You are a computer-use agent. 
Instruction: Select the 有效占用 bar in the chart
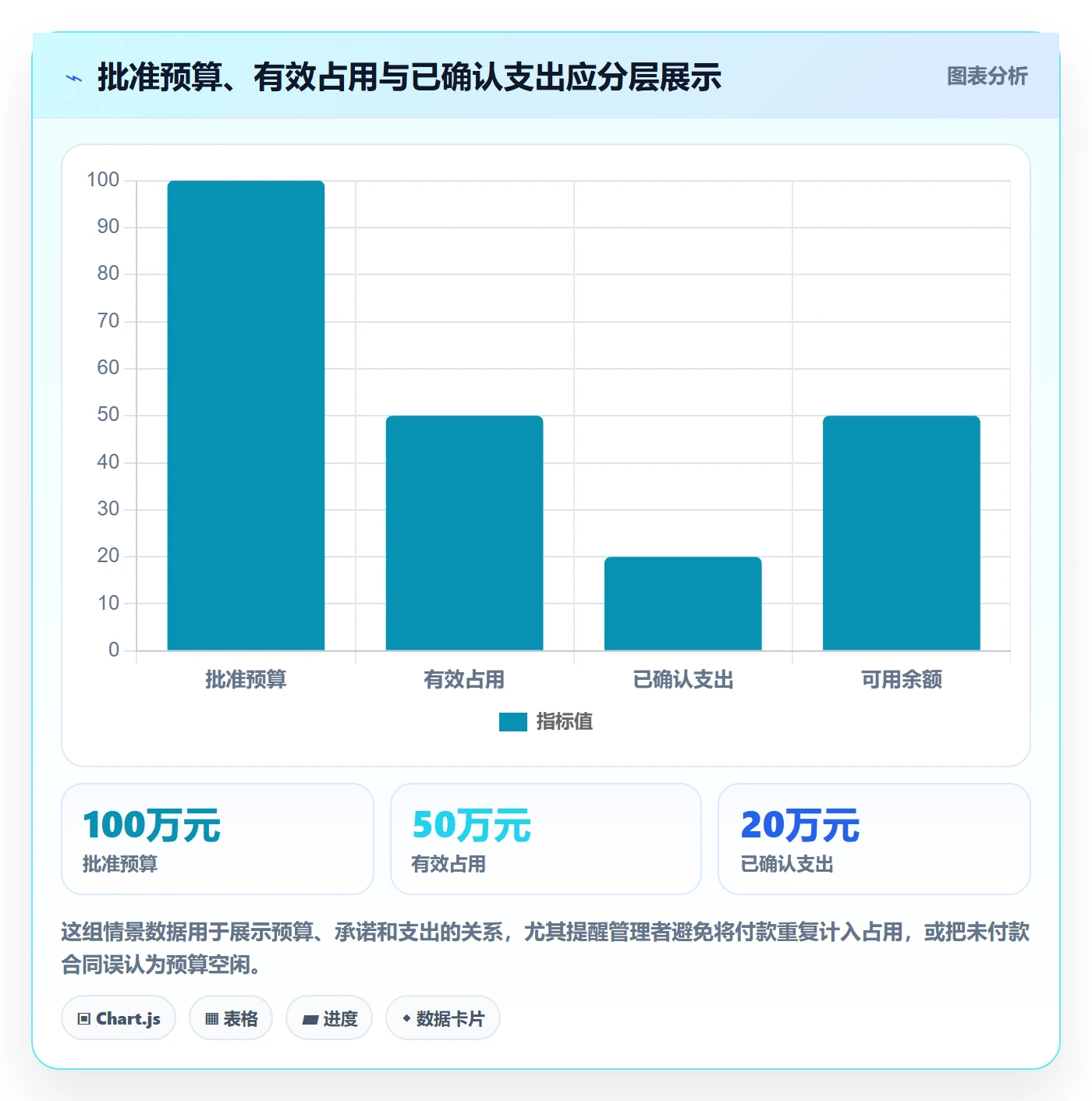[x=464, y=533]
